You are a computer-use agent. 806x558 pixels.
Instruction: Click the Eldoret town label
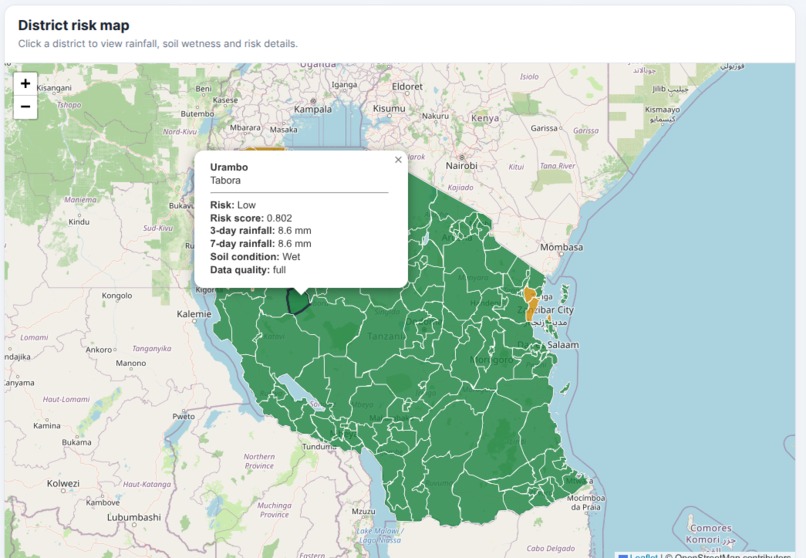point(407,87)
